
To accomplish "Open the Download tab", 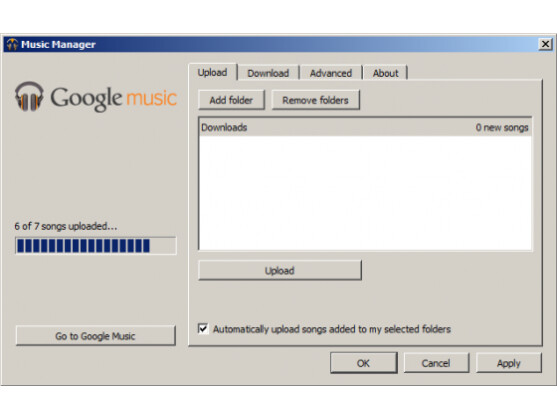I will tap(268, 73).
